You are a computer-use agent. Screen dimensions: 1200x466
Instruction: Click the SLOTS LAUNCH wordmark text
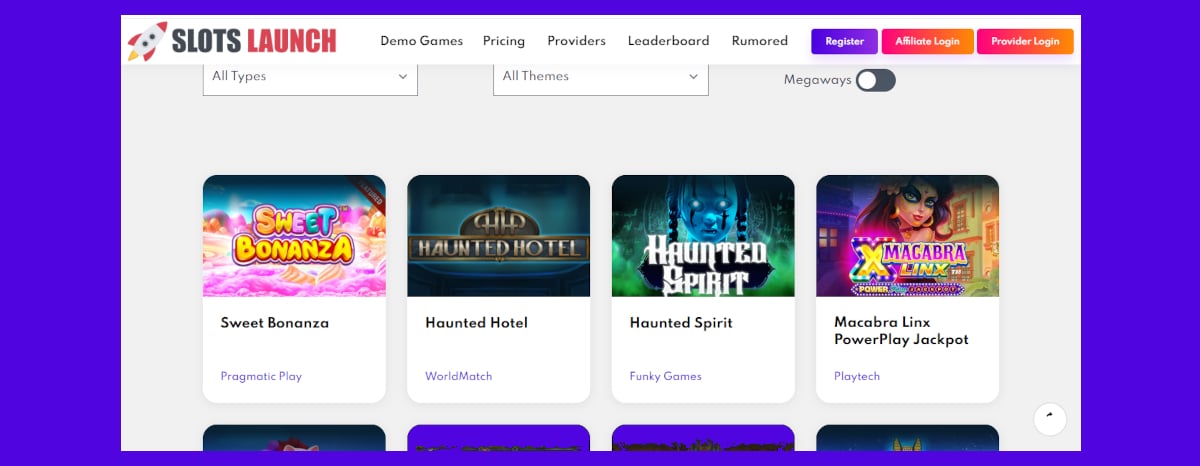(254, 41)
